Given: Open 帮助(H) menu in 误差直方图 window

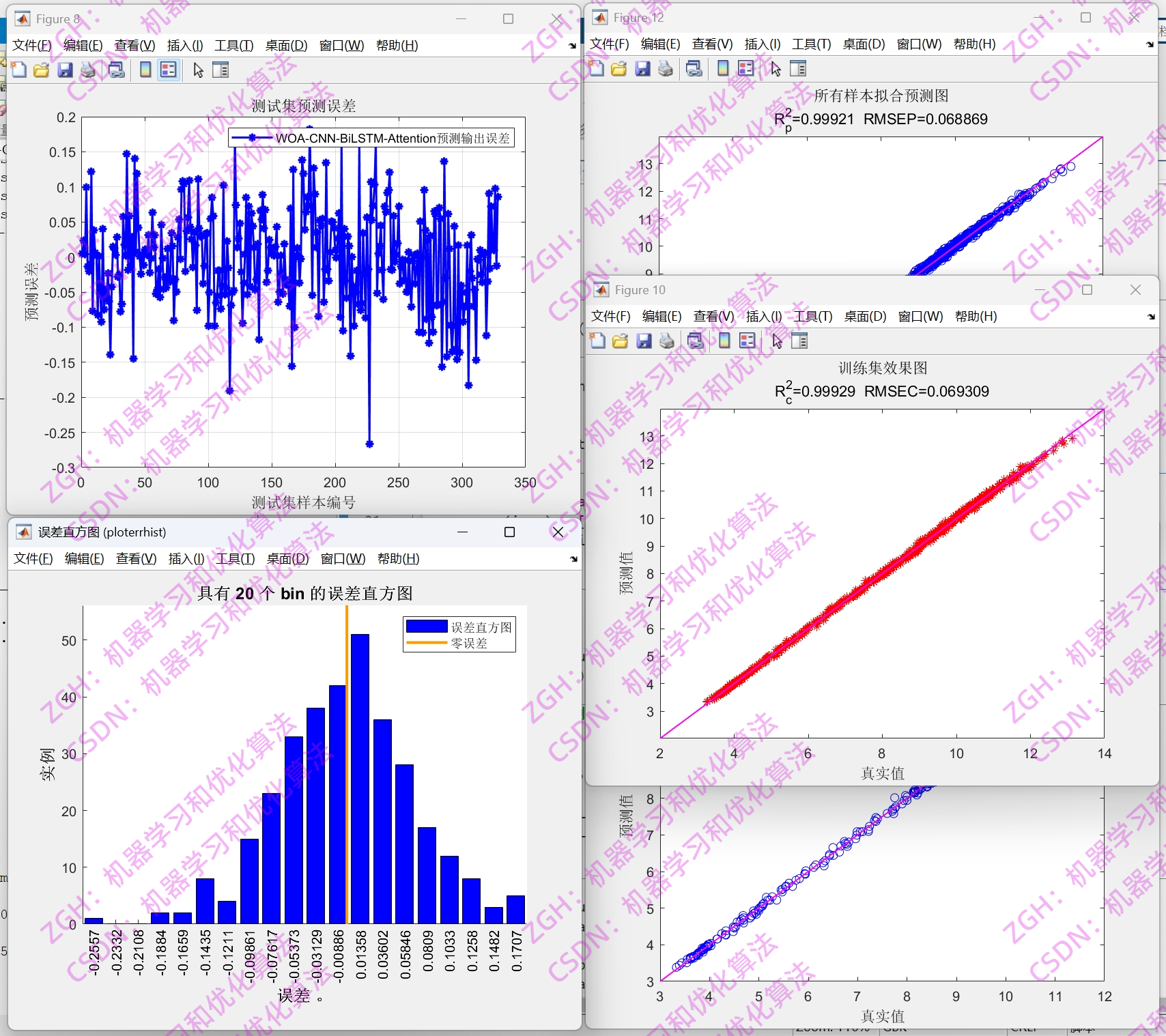Looking at the screenshot, I should pos(399,559).
